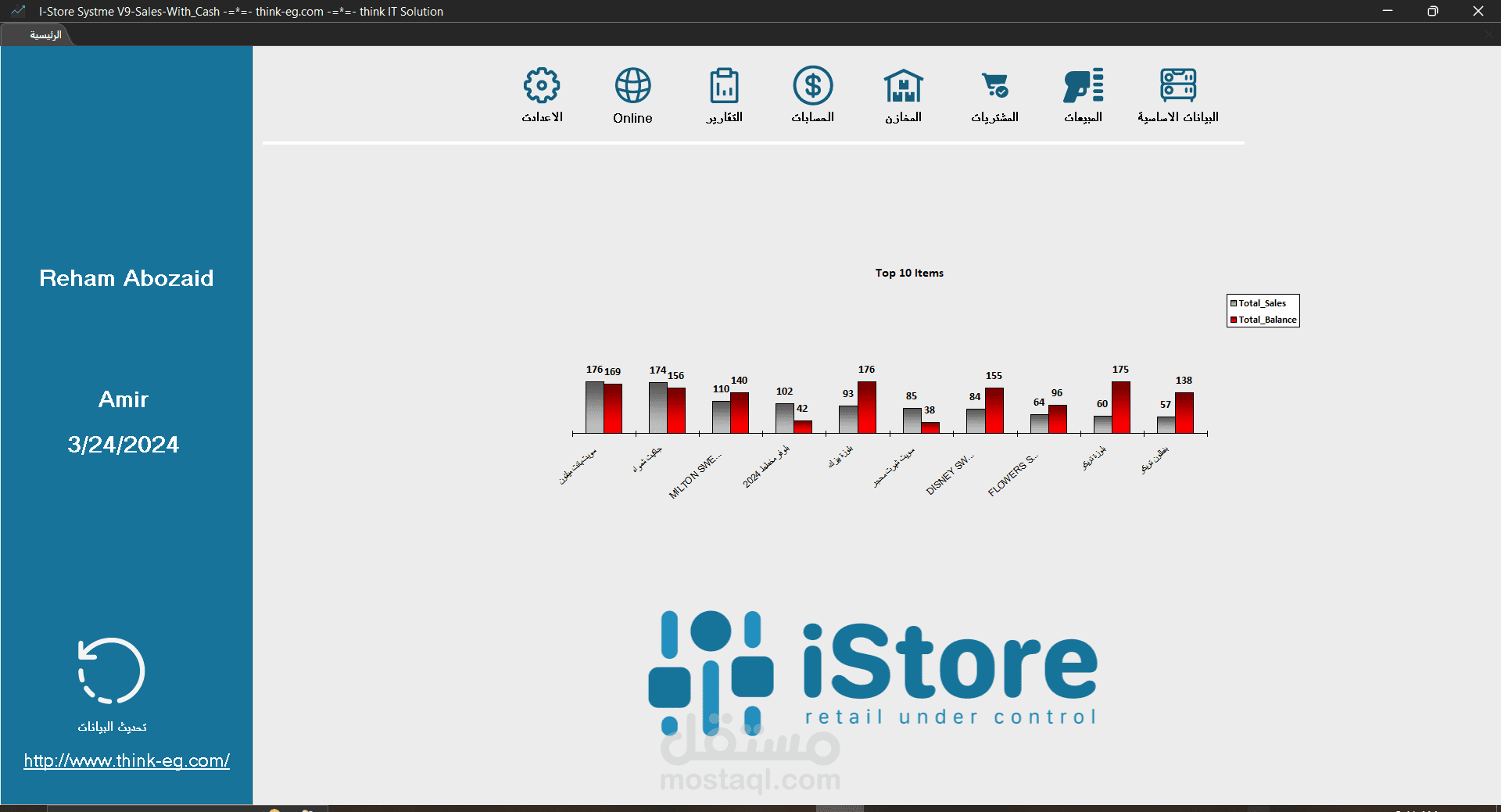This screenshot has height=812, width=1501.
Task: Click the Amir label in sidebar
Action: tap(124, 399)
